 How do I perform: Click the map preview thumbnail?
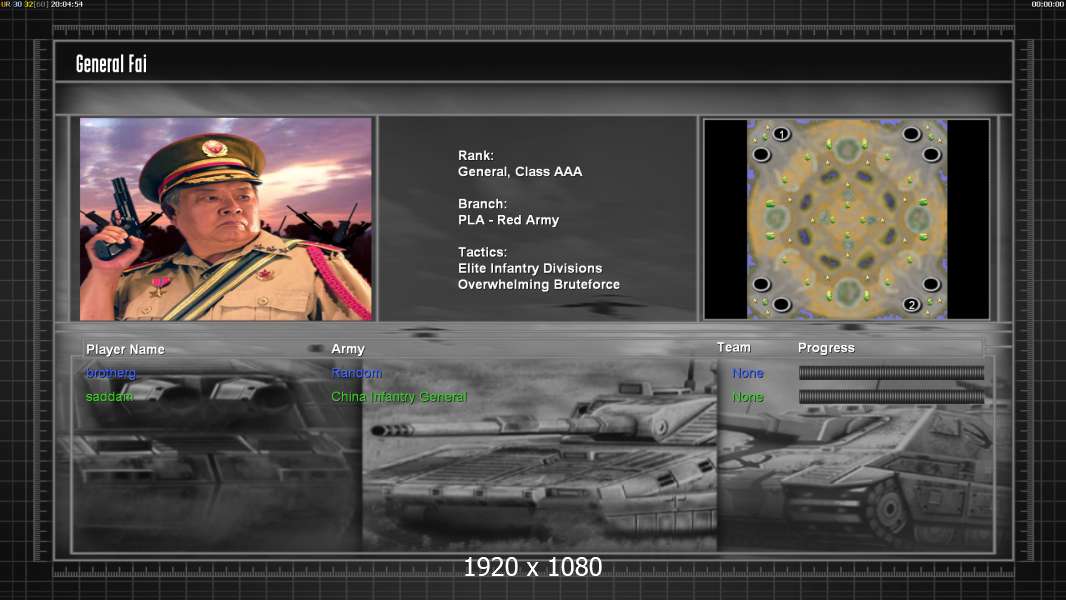coord(846,219)
